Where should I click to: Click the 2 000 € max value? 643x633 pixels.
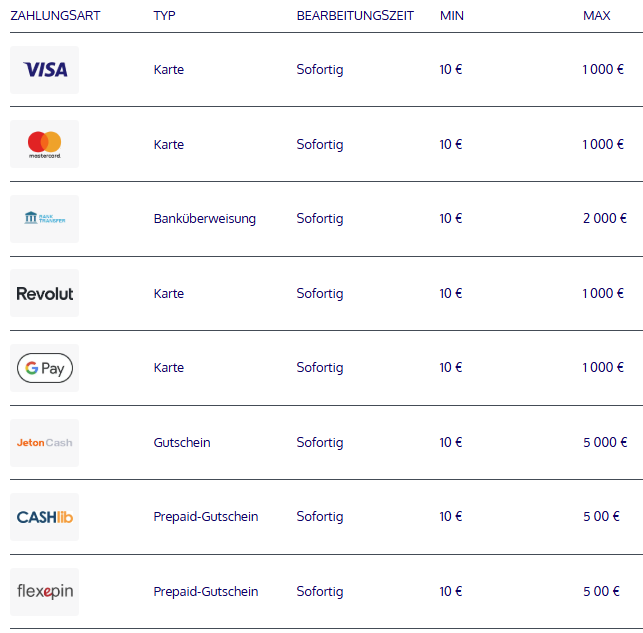pyautogui.click(x=605, y=218)
